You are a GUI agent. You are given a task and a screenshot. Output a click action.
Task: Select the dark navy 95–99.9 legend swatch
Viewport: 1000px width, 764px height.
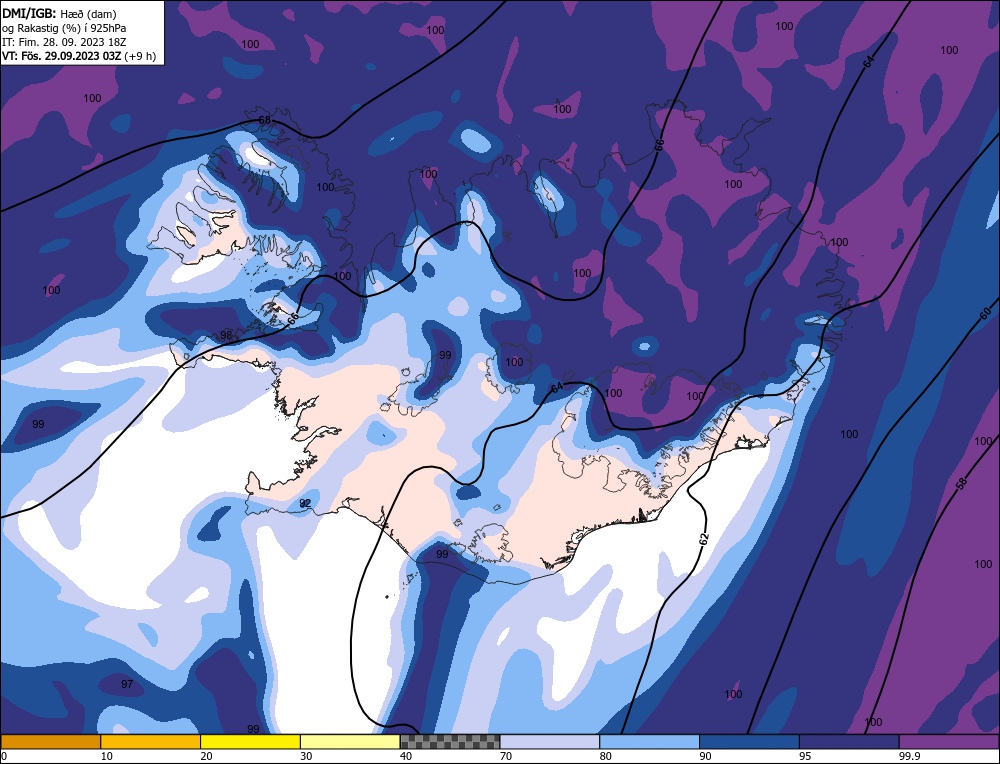tap(849, 742)
